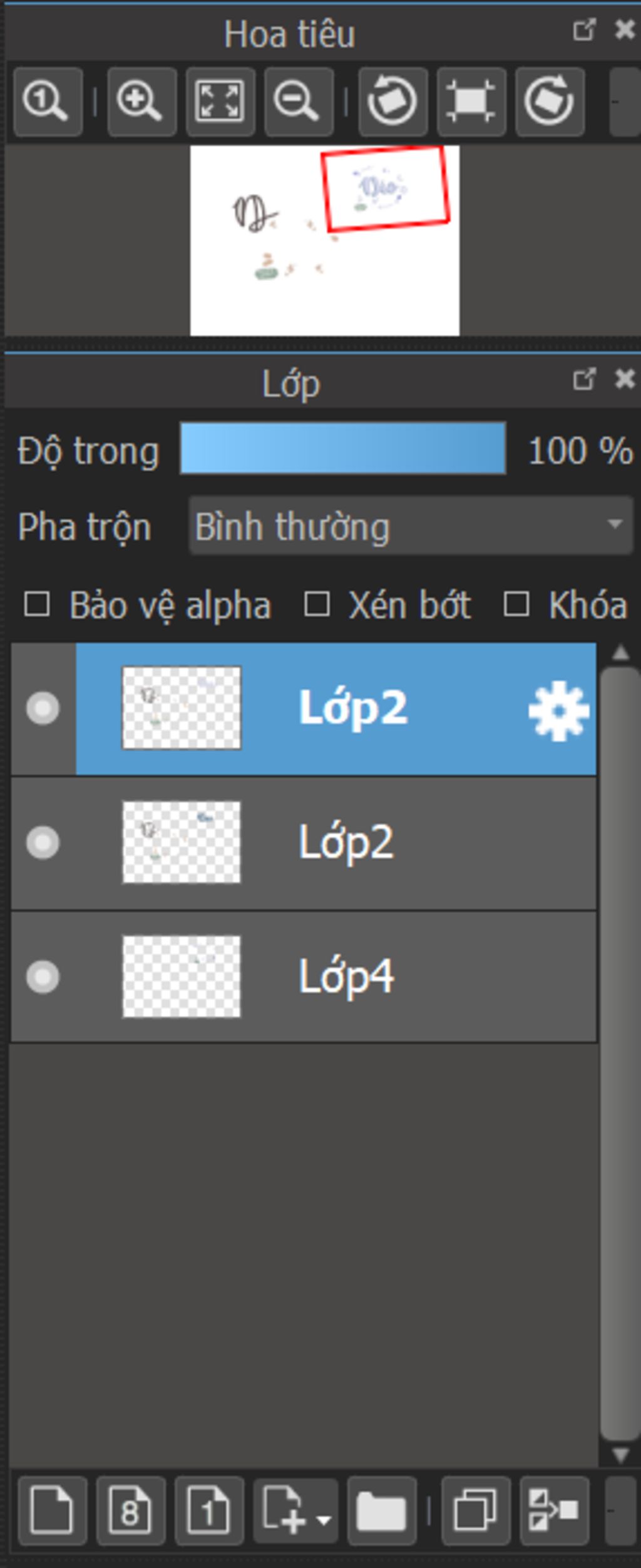Reset the navigator zoom to 100%

48,101
